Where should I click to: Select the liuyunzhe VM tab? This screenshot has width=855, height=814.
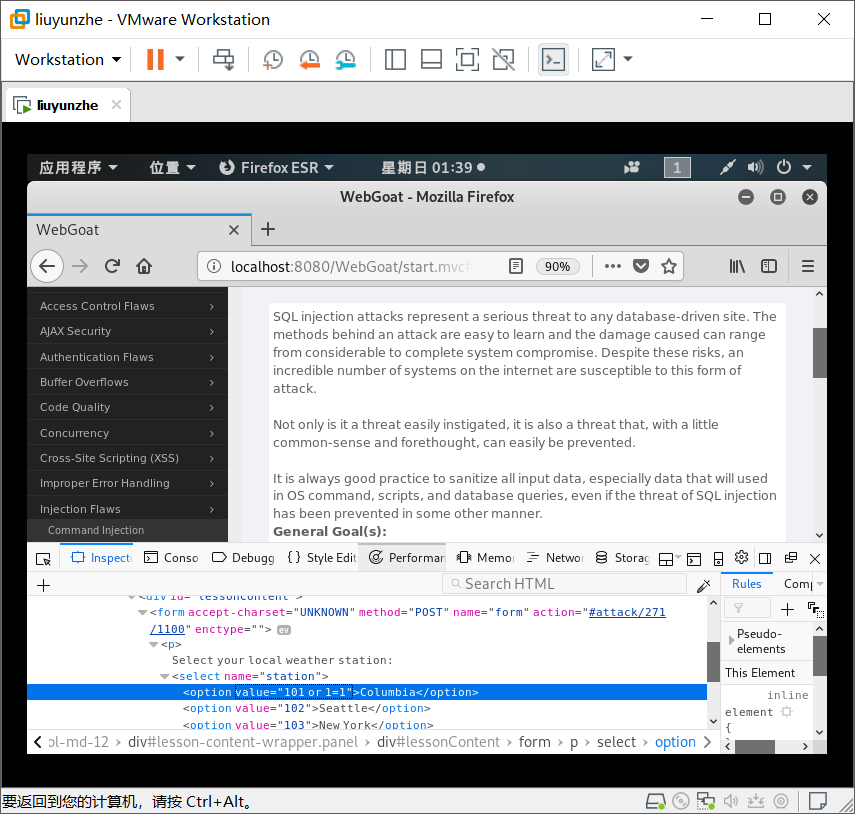tap(67, 105)
